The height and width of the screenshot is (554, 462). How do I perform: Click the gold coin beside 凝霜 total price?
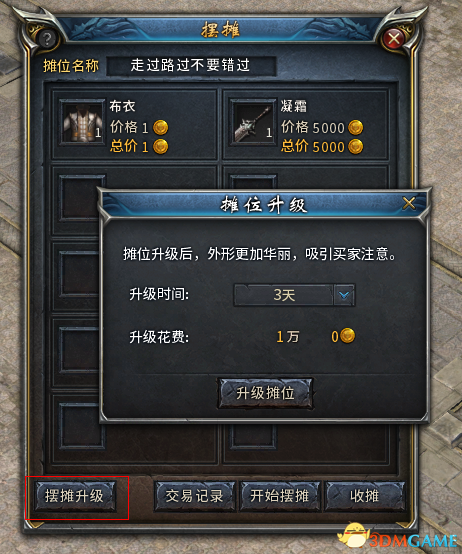355,147
